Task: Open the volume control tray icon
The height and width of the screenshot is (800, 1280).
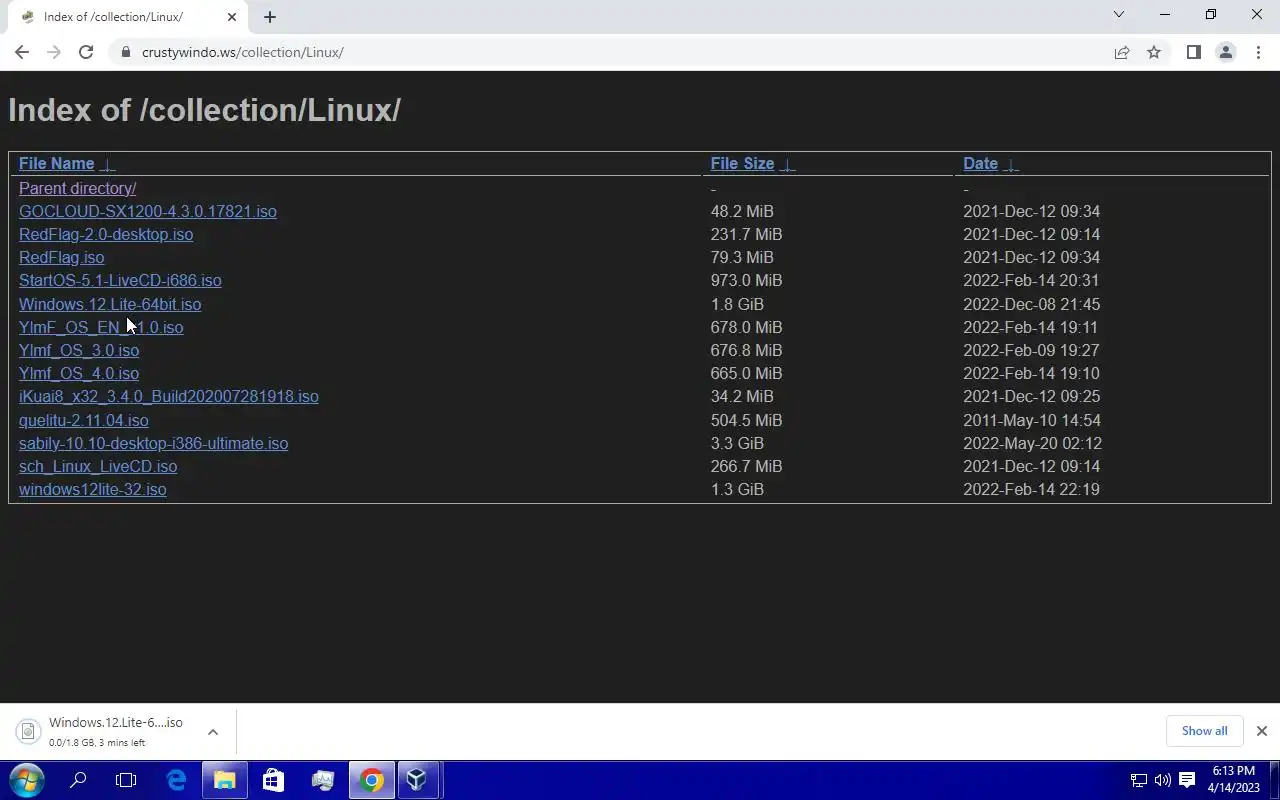Action: click(x=1162, y=780)
